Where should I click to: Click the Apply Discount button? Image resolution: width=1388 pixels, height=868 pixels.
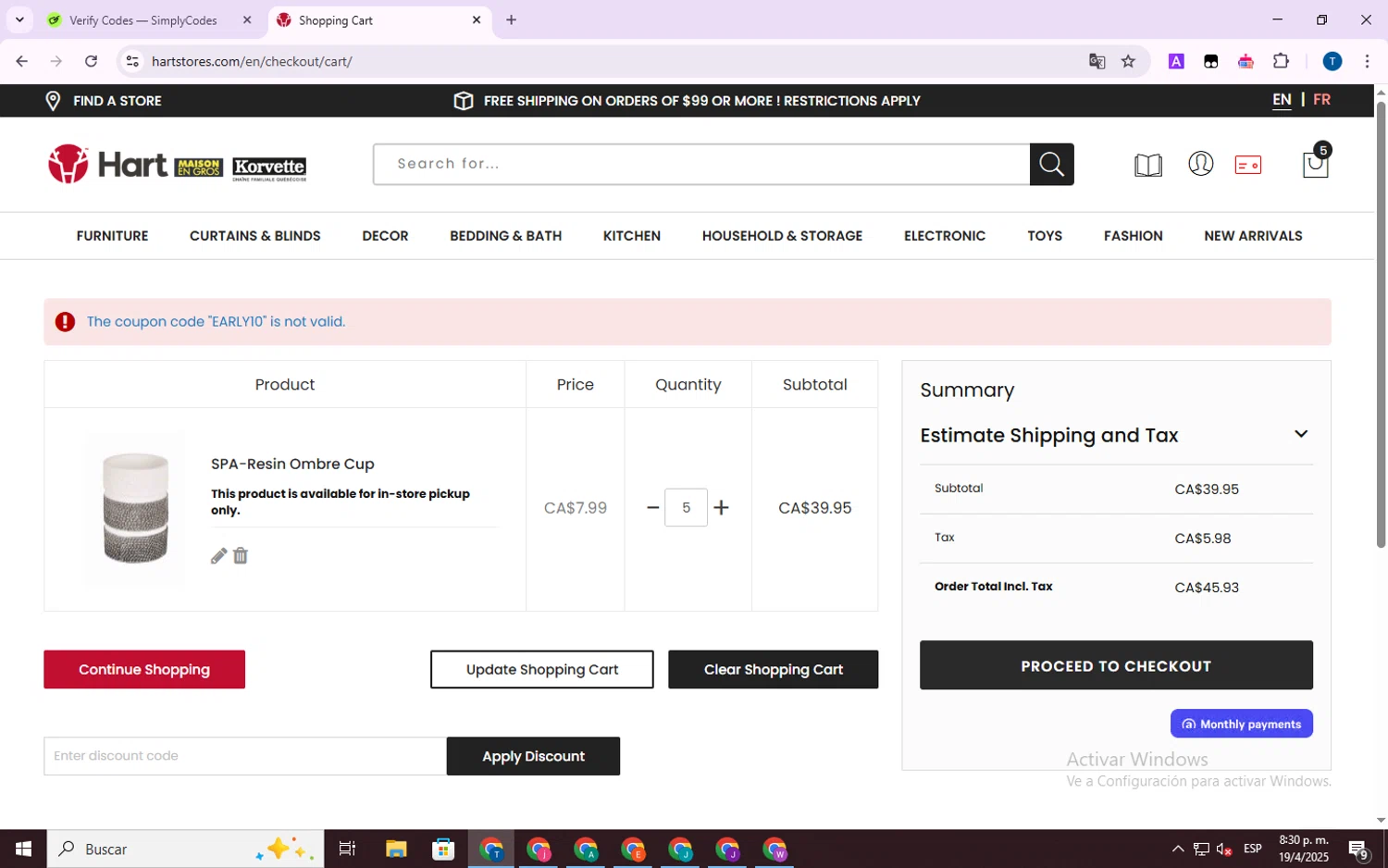(533, 756)
